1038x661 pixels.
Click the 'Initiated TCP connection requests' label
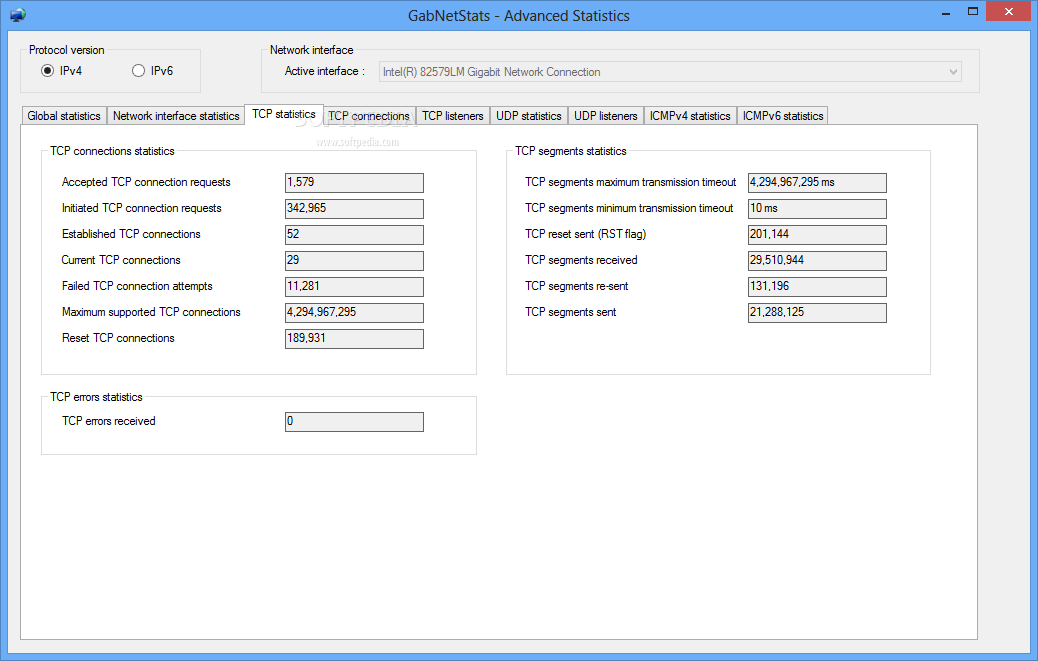[x=142, y=208]
